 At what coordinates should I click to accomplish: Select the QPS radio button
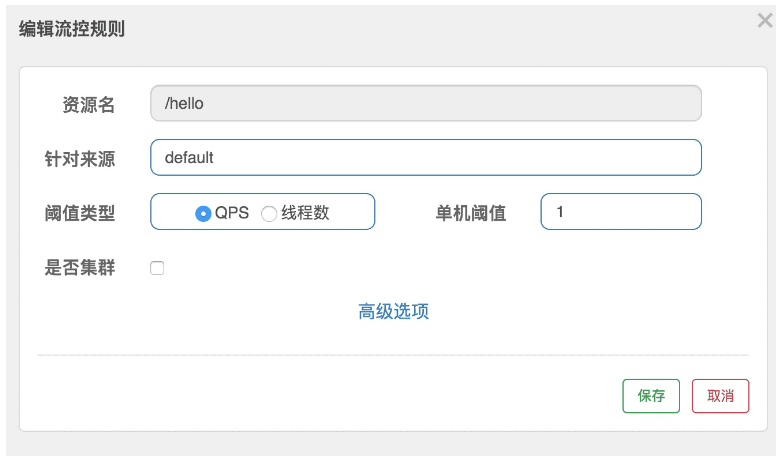pos(203,214)
